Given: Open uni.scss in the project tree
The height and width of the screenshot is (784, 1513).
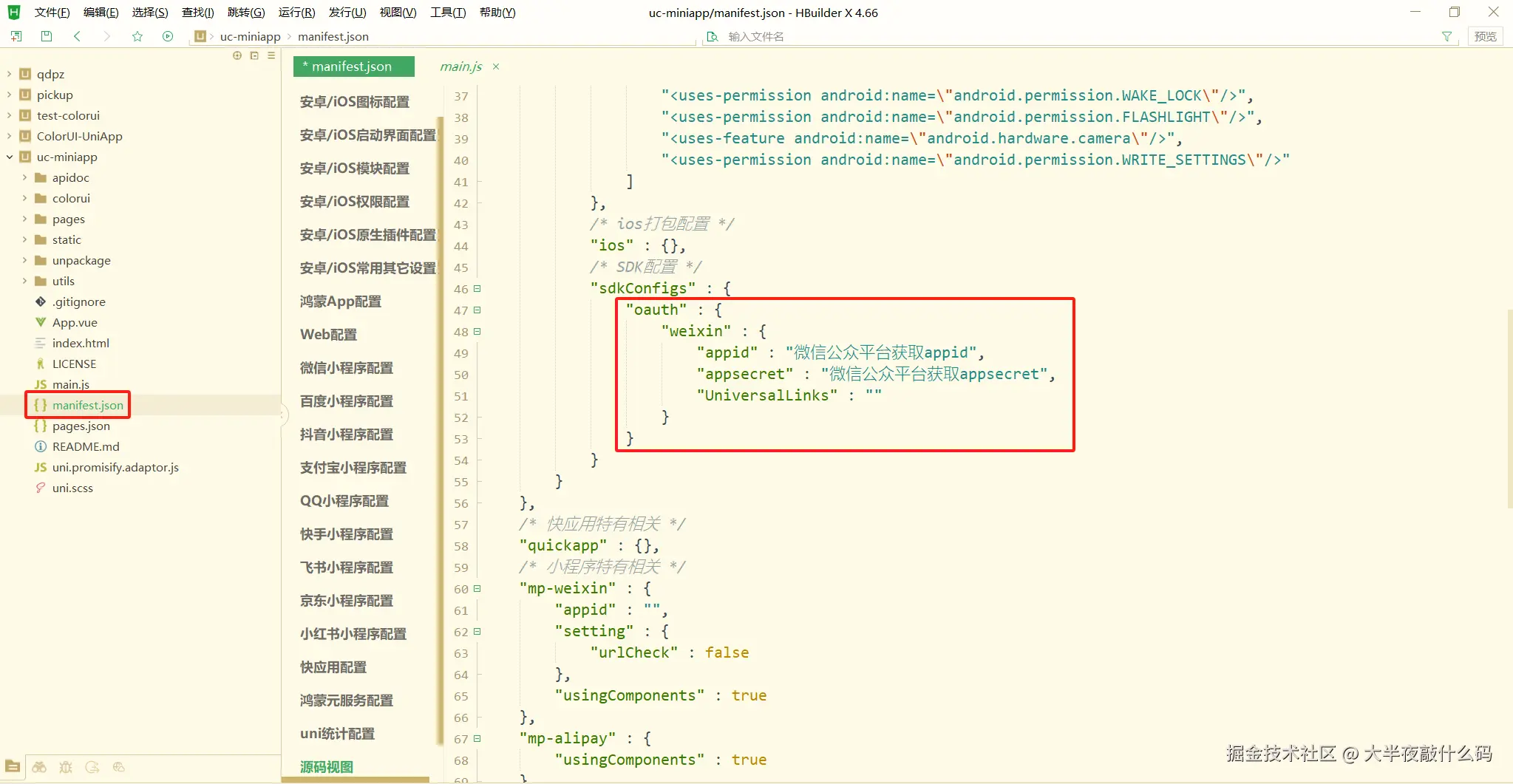Looking at the screenshot, I should pos(72,488).
